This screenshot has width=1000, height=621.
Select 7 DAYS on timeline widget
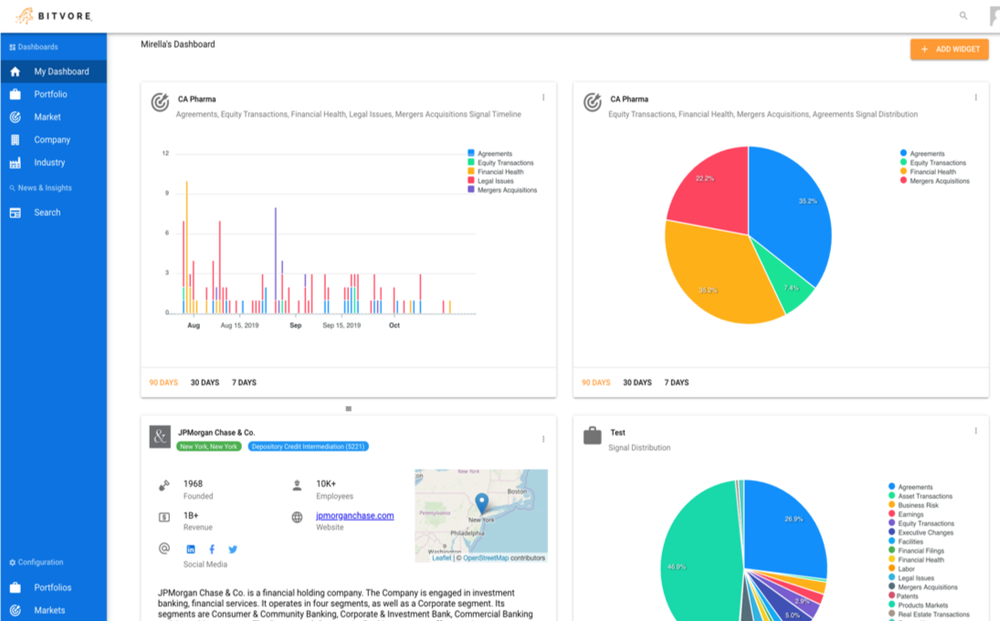[244, 383]
